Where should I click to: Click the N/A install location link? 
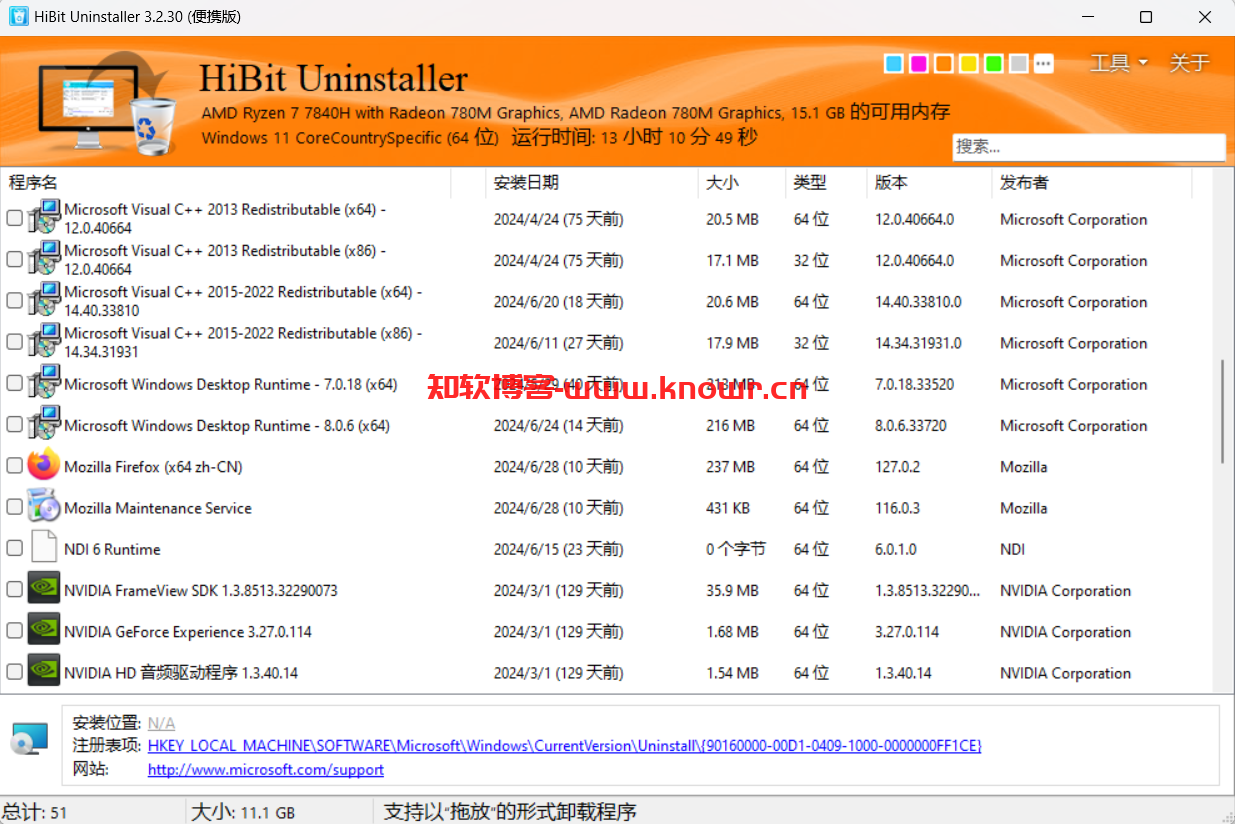(x=161, y=723)
